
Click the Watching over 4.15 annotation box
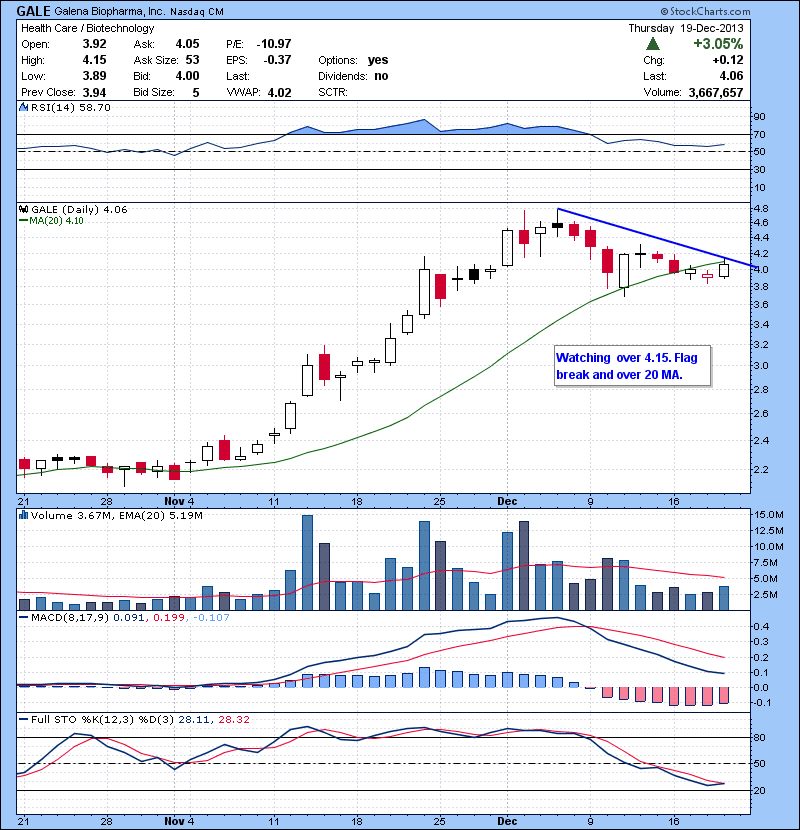(632, 366)
